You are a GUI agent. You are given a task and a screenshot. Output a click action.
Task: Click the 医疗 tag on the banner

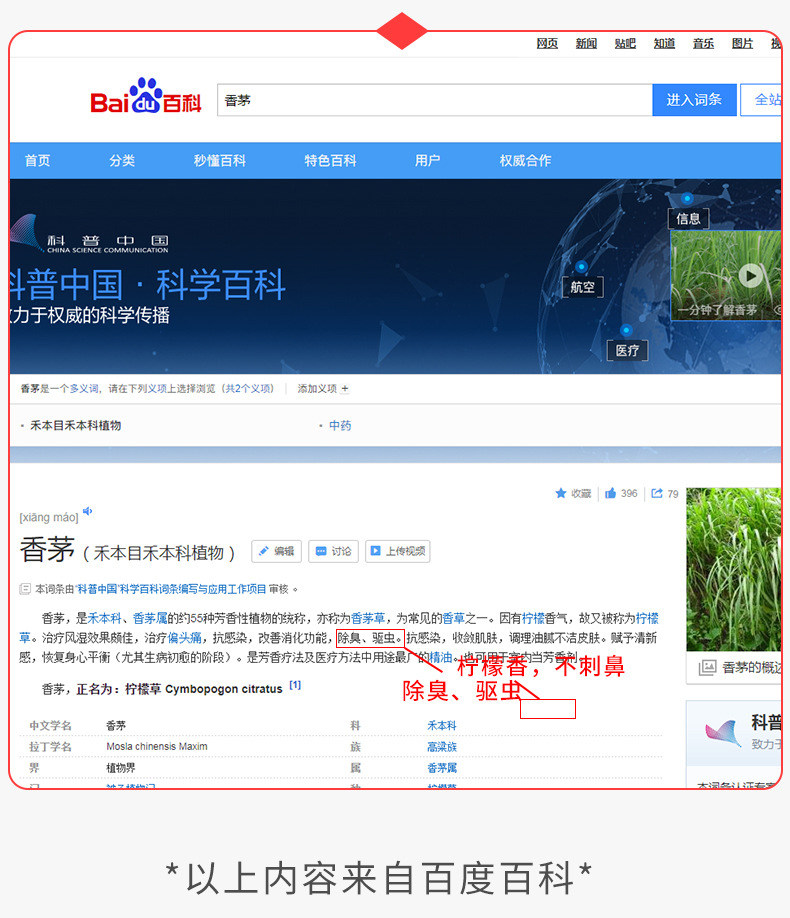pos(627,350)
